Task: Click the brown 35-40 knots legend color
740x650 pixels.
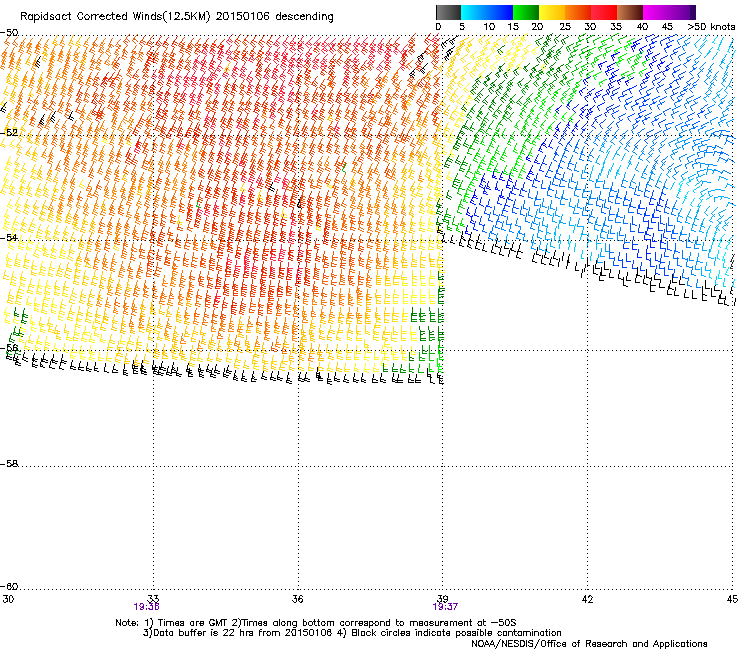Action: (630, 12)
